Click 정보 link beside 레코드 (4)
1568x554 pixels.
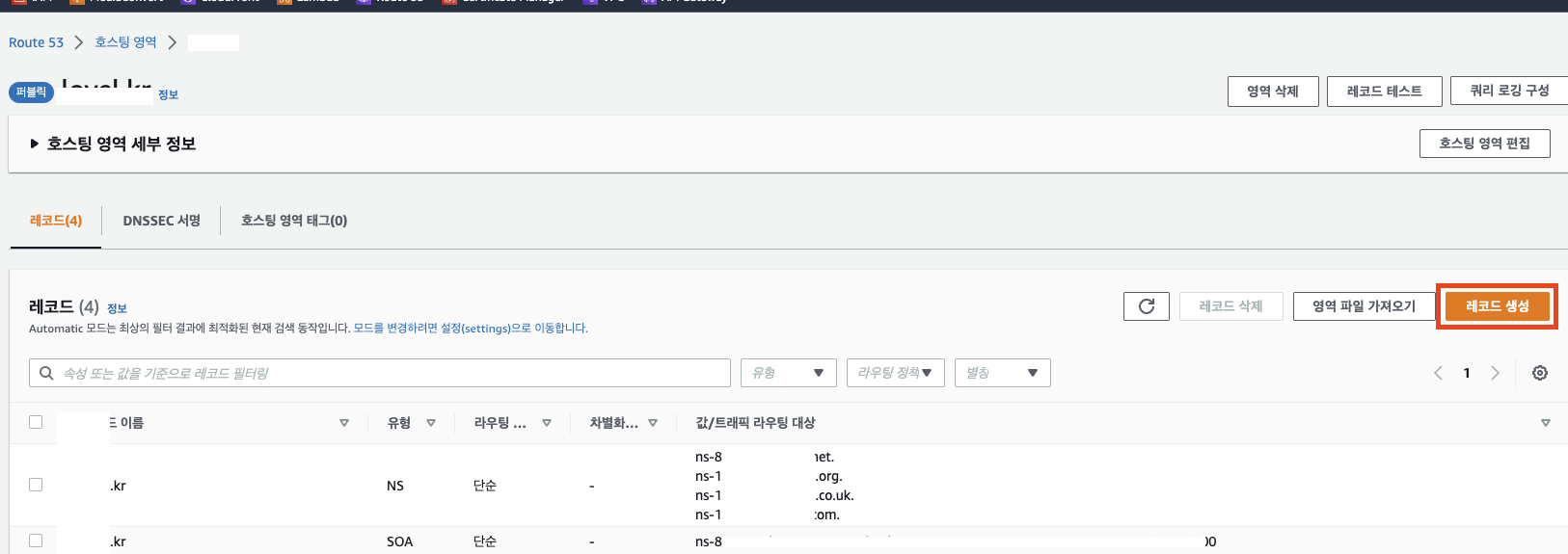(117, 308)
